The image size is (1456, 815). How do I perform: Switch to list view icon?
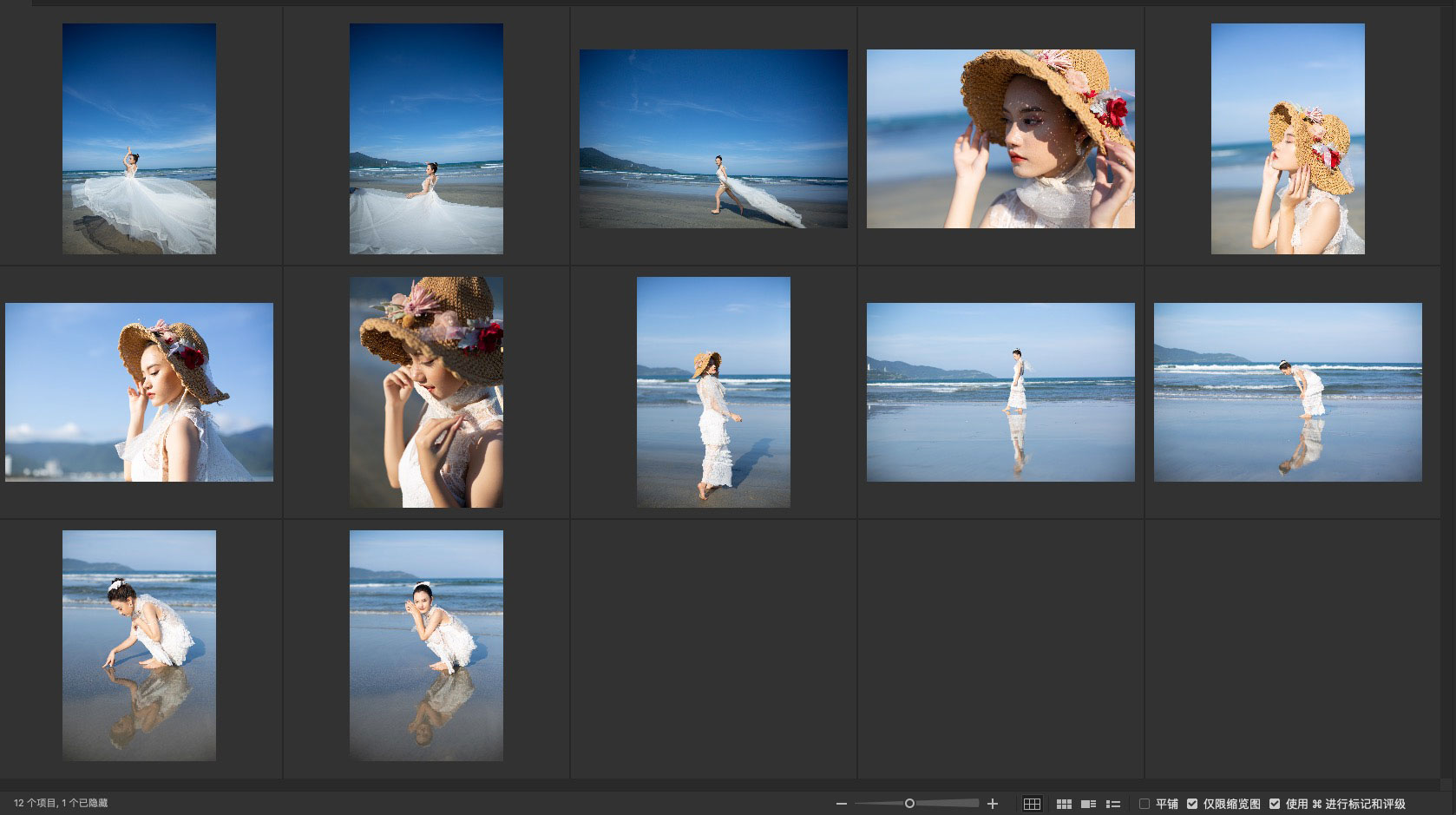[x=1113, y=804]
